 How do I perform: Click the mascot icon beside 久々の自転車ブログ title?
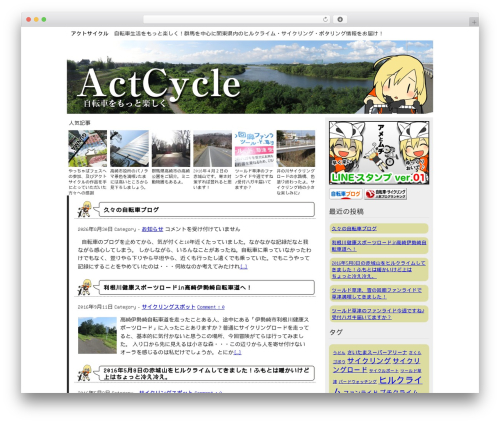(x=84, y=209)
